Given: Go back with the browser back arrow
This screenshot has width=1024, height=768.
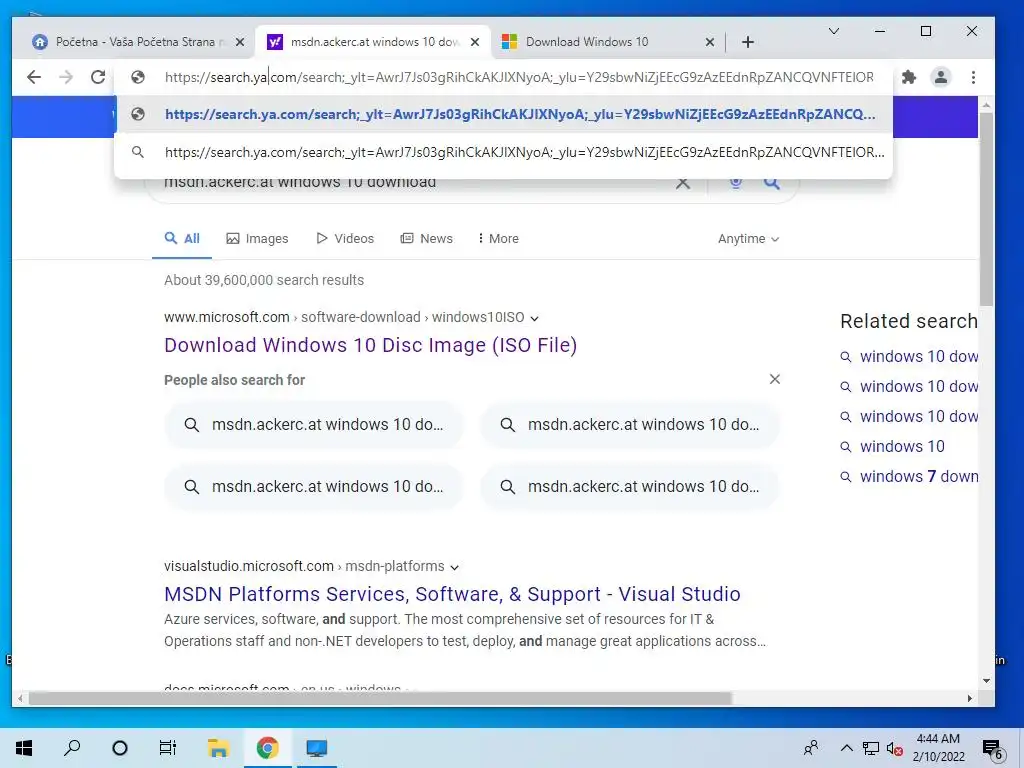Looking at the screenshot, I should tap(34, 77).
